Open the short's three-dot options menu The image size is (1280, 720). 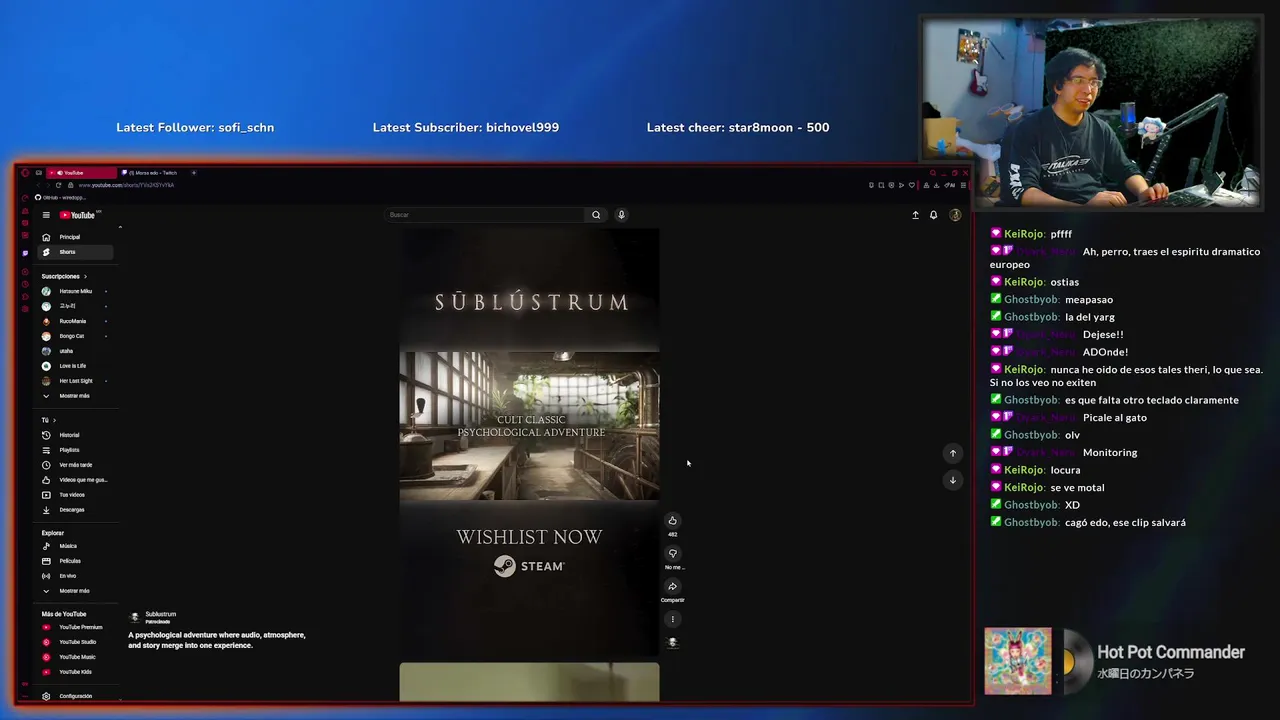673,619
